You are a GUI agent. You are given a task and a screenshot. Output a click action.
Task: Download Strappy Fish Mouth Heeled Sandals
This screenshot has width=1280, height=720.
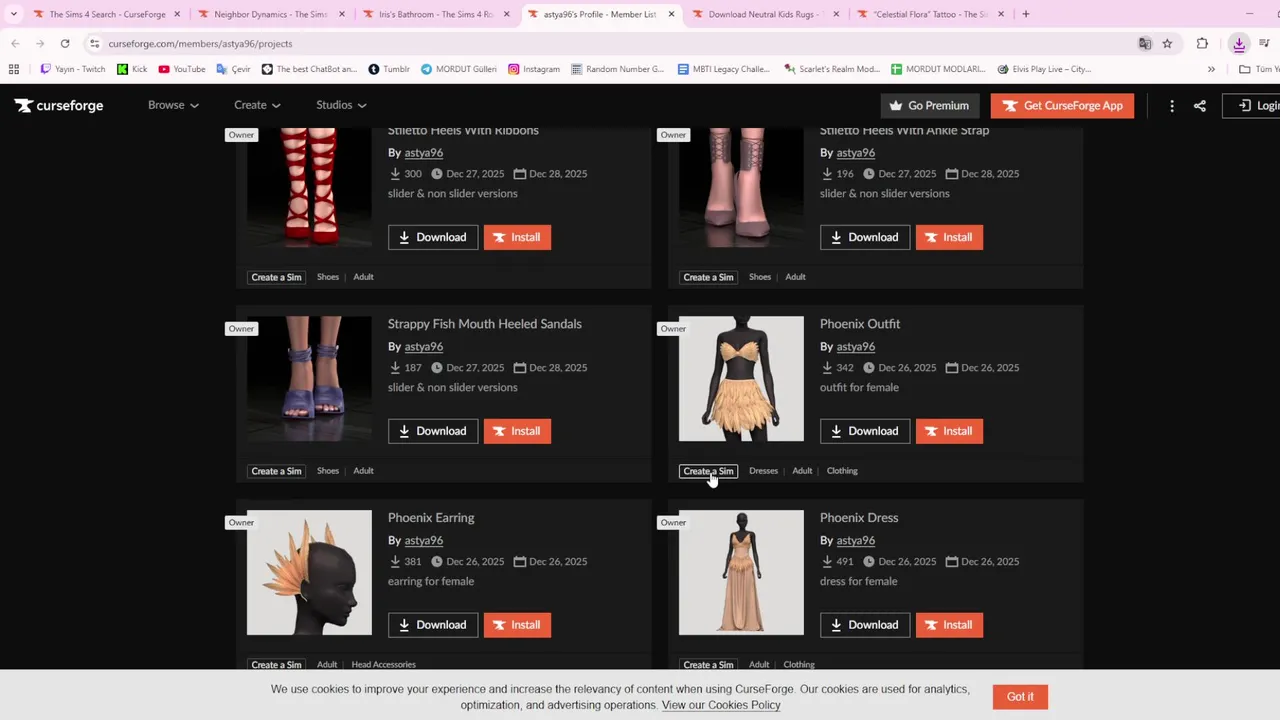tap(433, 431)
